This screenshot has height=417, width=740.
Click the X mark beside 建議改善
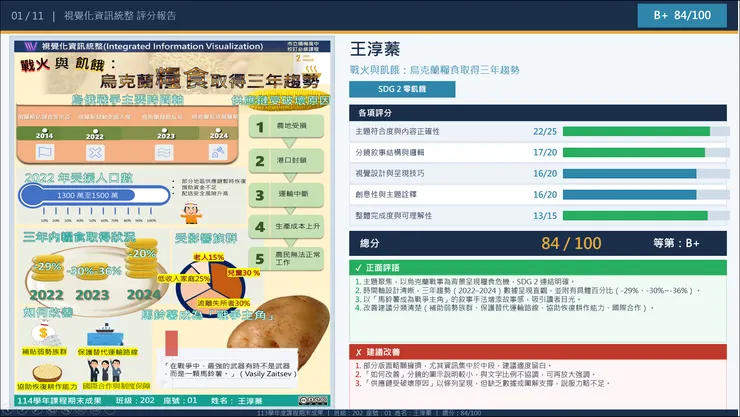pyautogui.click(x=358, y=352)
